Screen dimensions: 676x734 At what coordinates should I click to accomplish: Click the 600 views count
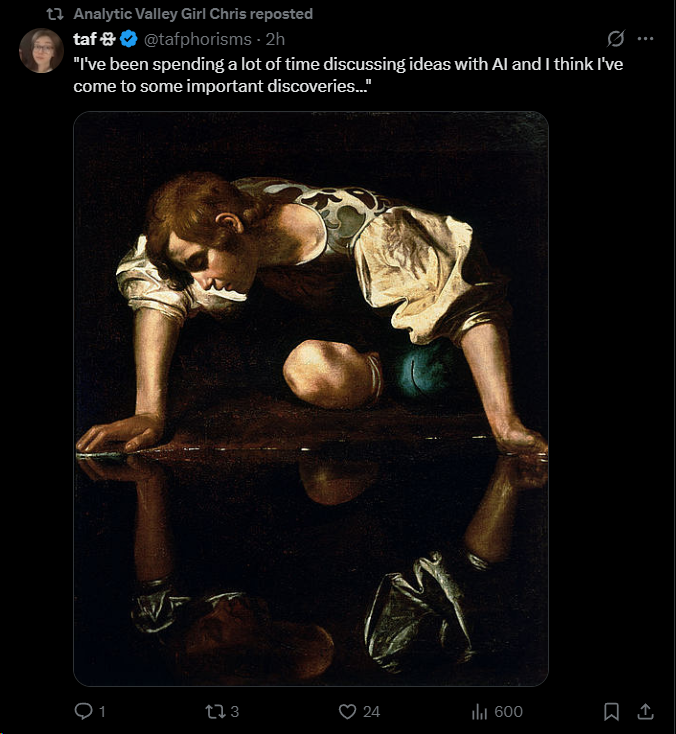(x=508, y=711)
